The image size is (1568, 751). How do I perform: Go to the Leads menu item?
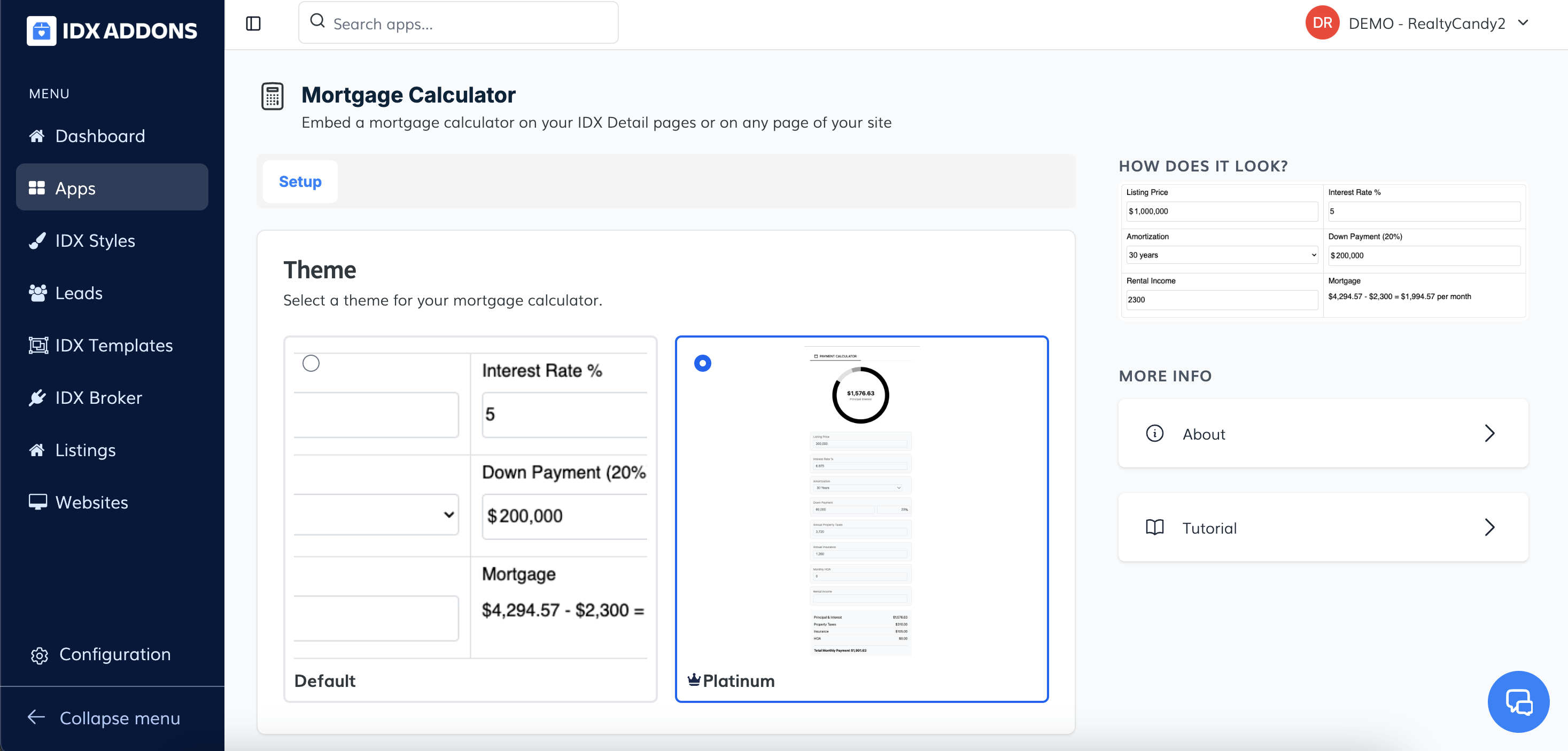pos(79,293)
